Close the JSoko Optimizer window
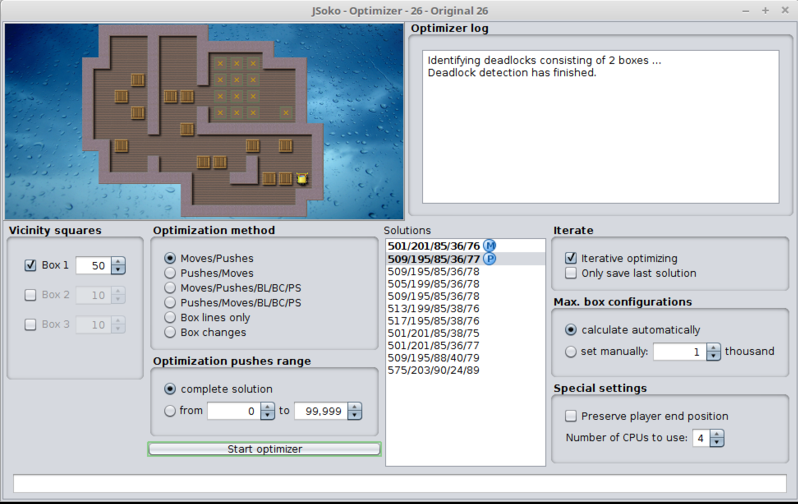 [x=785, y=11]
